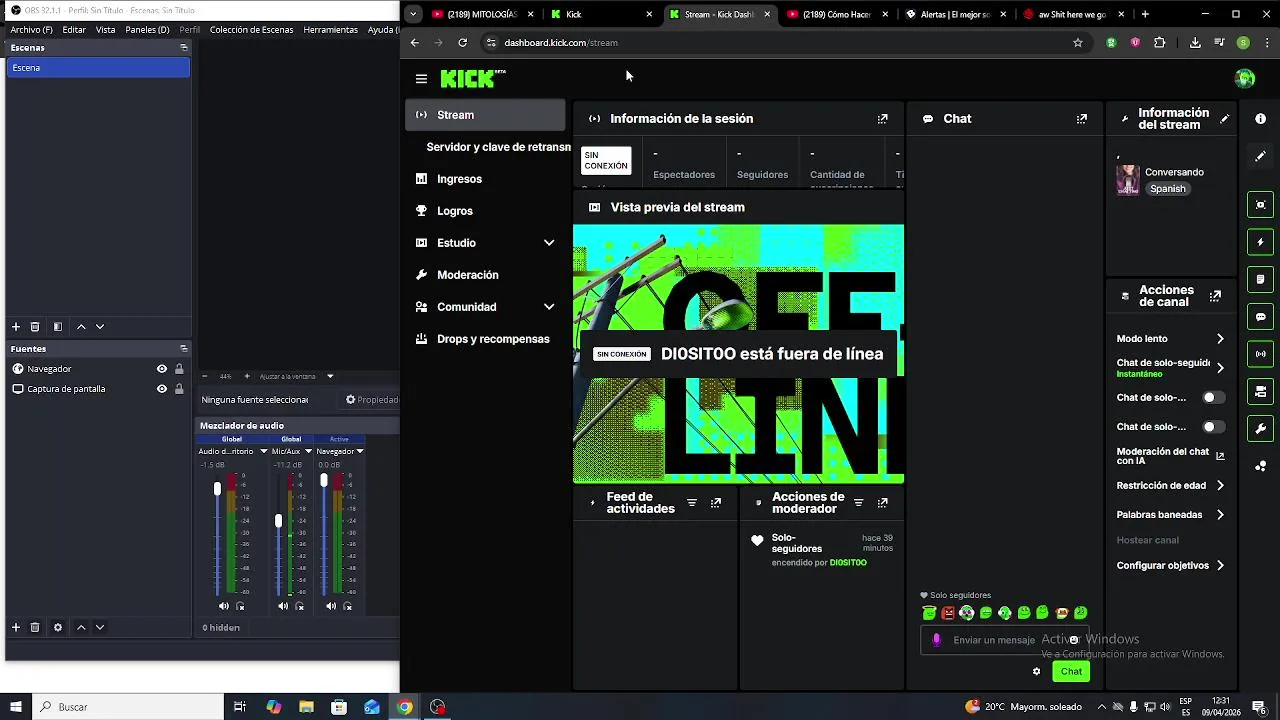Pop out the Feed de actividades panel

point(716,503)
